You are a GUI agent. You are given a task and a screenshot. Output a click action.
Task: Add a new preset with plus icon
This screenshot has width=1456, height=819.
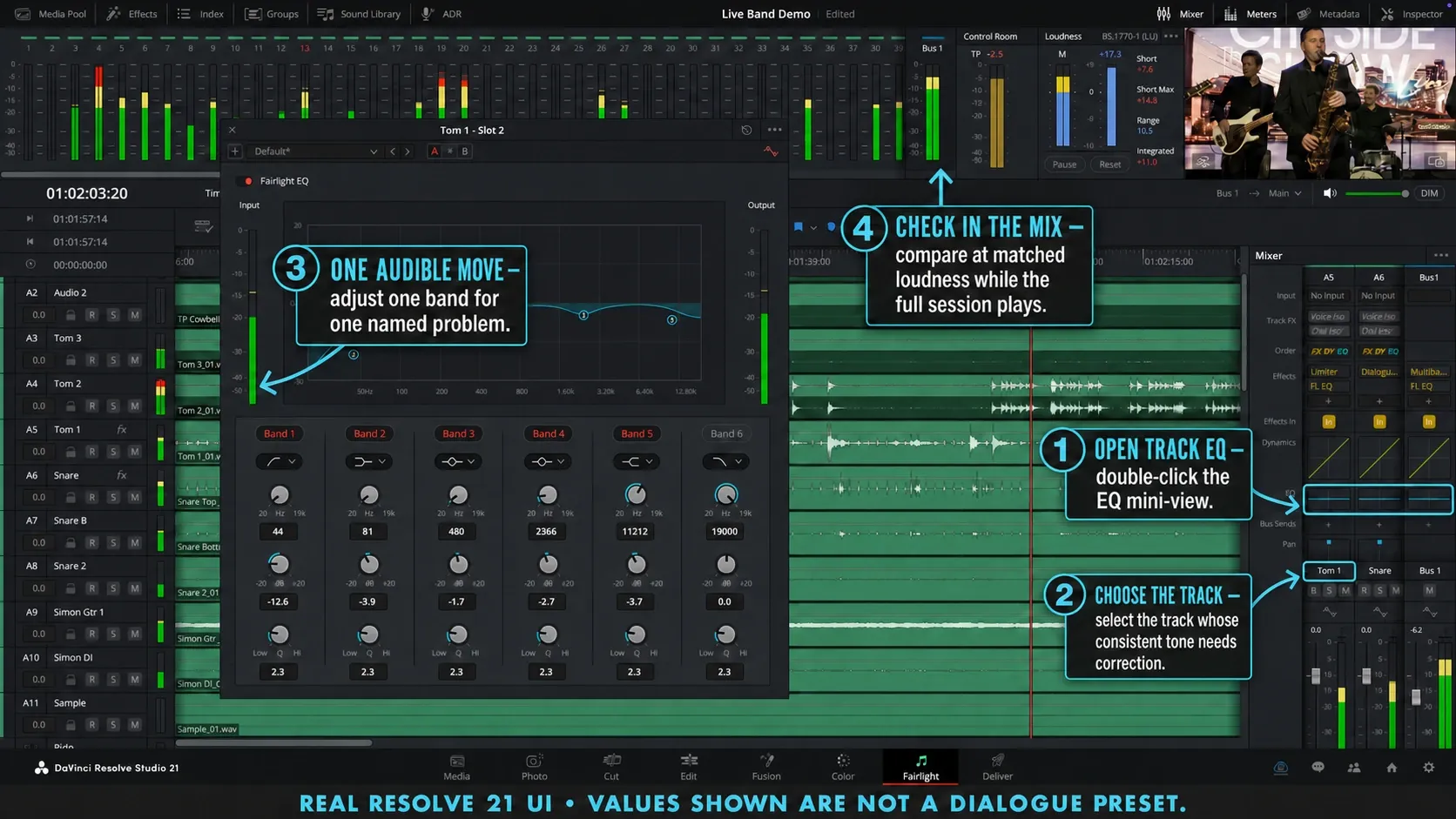pos(235,151)
